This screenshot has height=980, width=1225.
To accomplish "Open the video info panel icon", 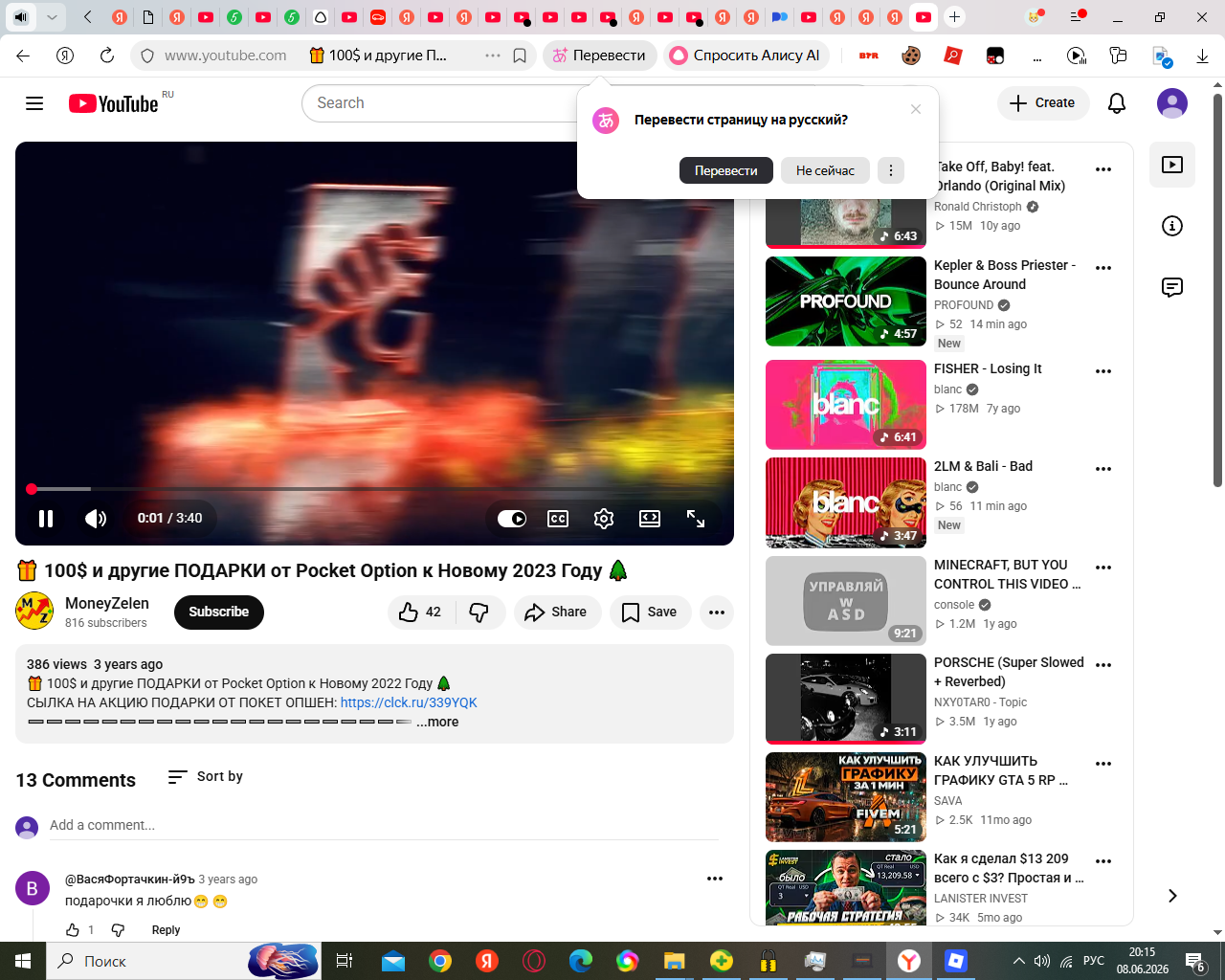I will click(x=1172, y=226).
